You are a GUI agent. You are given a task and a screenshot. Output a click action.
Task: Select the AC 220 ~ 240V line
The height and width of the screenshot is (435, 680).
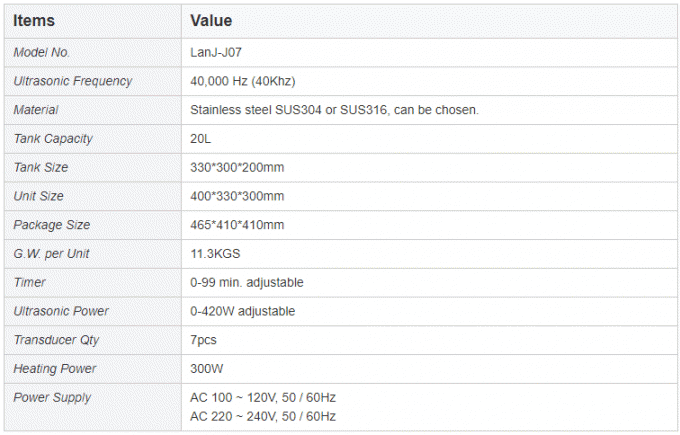click(x=262, y=416)
